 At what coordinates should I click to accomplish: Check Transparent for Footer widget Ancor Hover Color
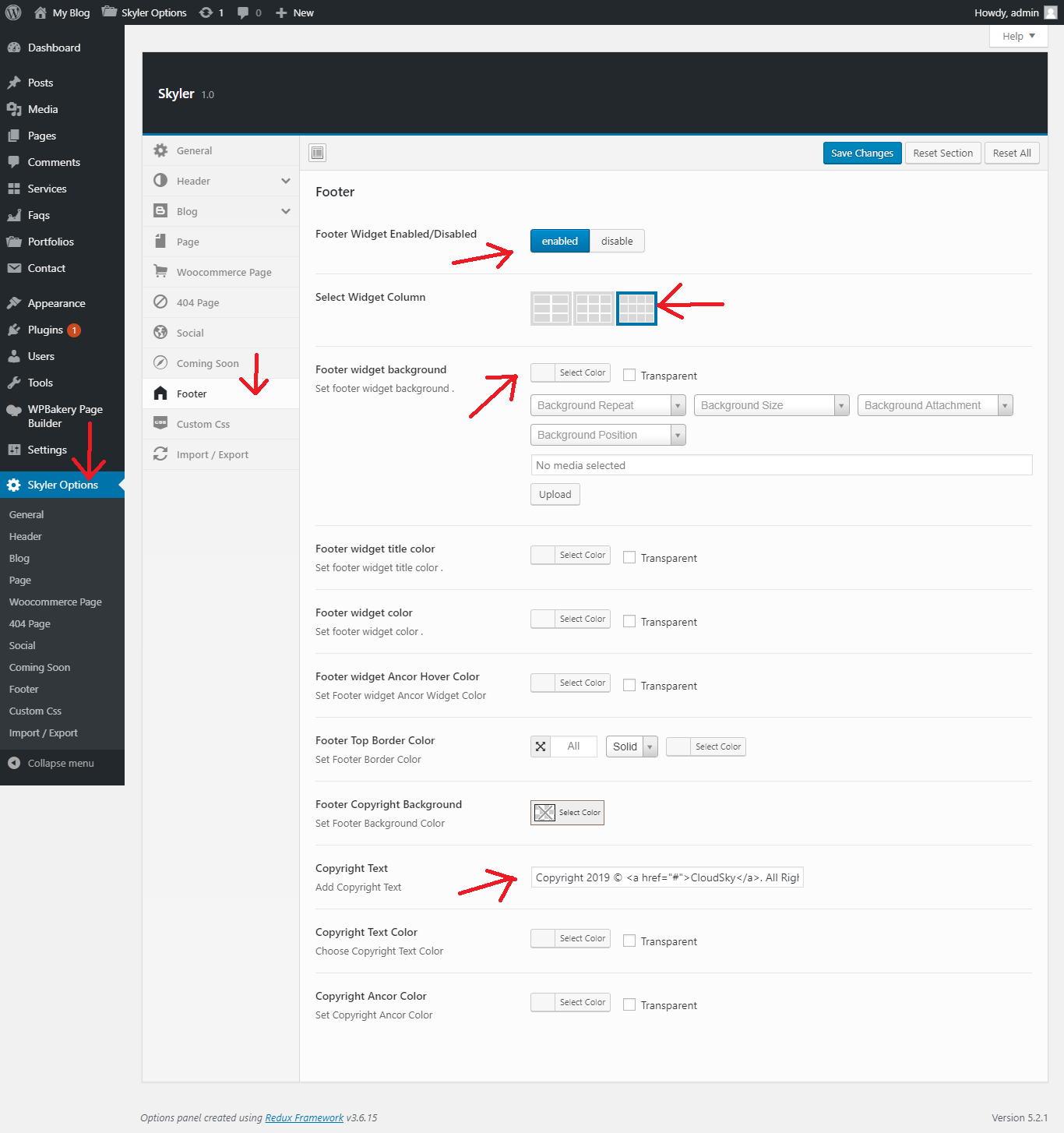pyautogui.click(x=629, y=685)
